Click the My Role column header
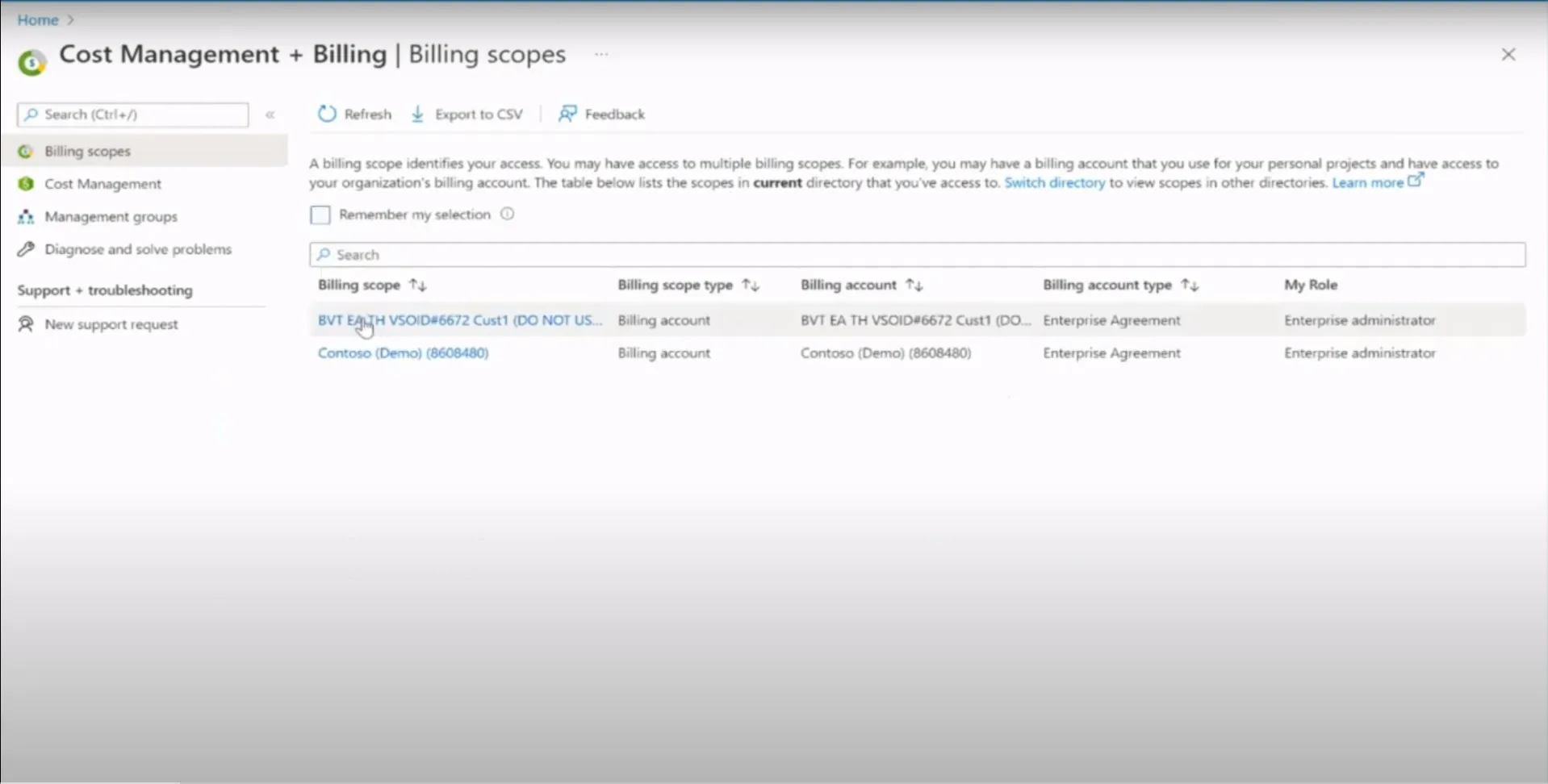 (x=1311, y=285)
